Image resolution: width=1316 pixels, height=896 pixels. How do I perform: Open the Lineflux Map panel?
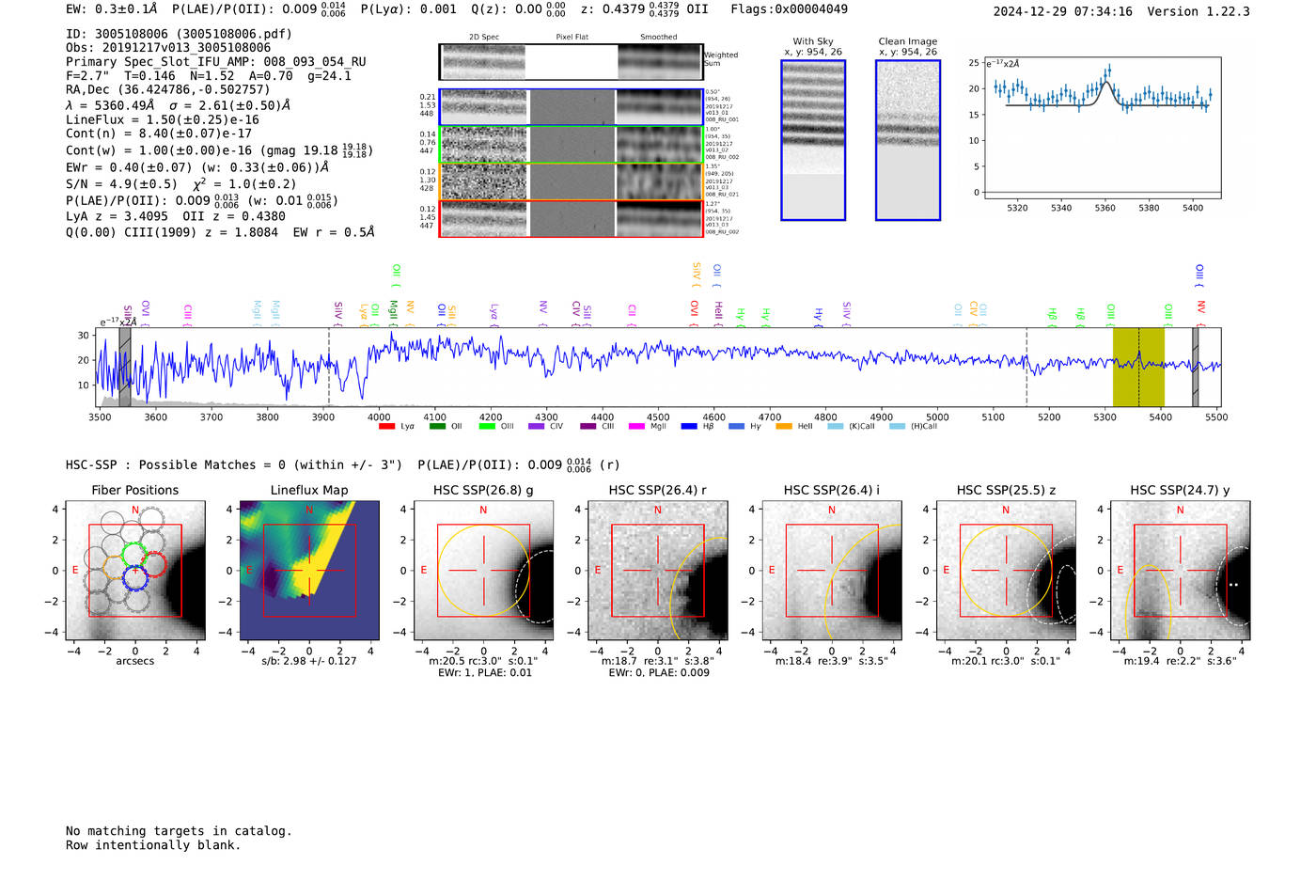tap(309, 571)
